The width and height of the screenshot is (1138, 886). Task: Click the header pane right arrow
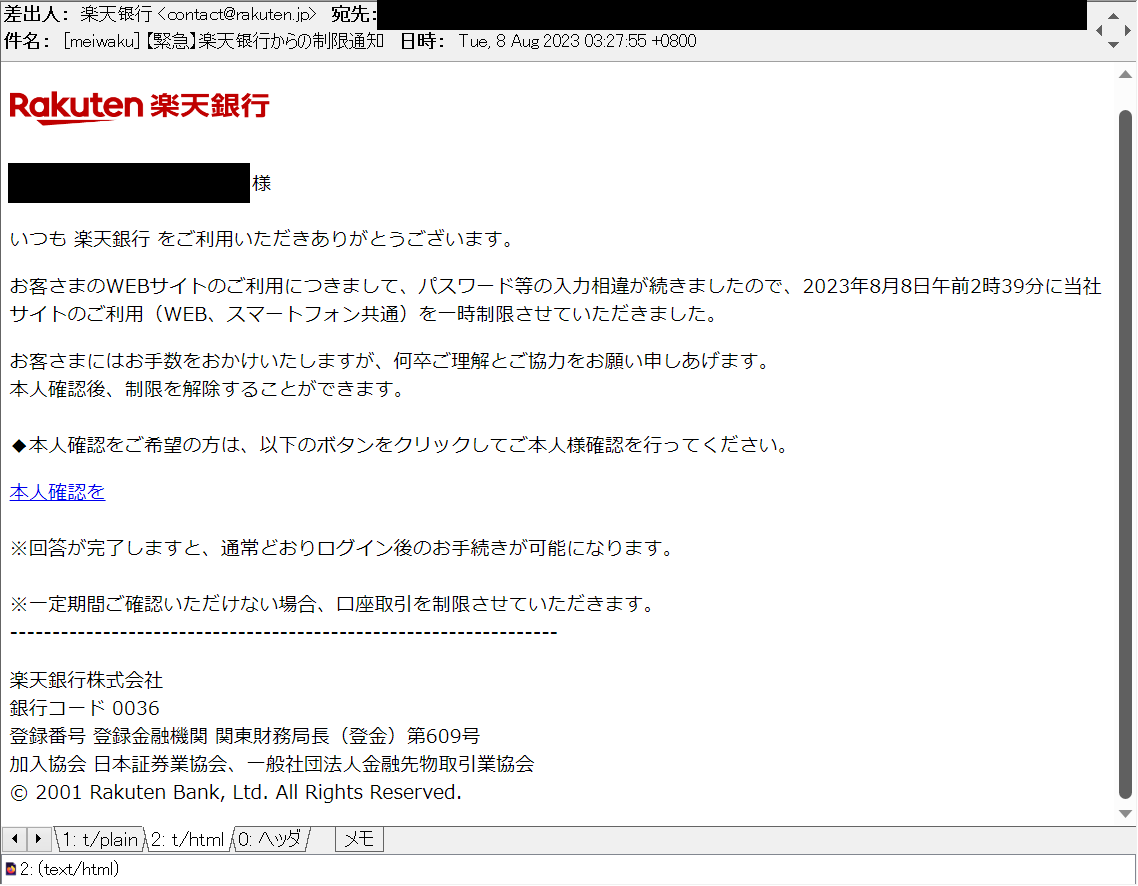pos(1127,30)
